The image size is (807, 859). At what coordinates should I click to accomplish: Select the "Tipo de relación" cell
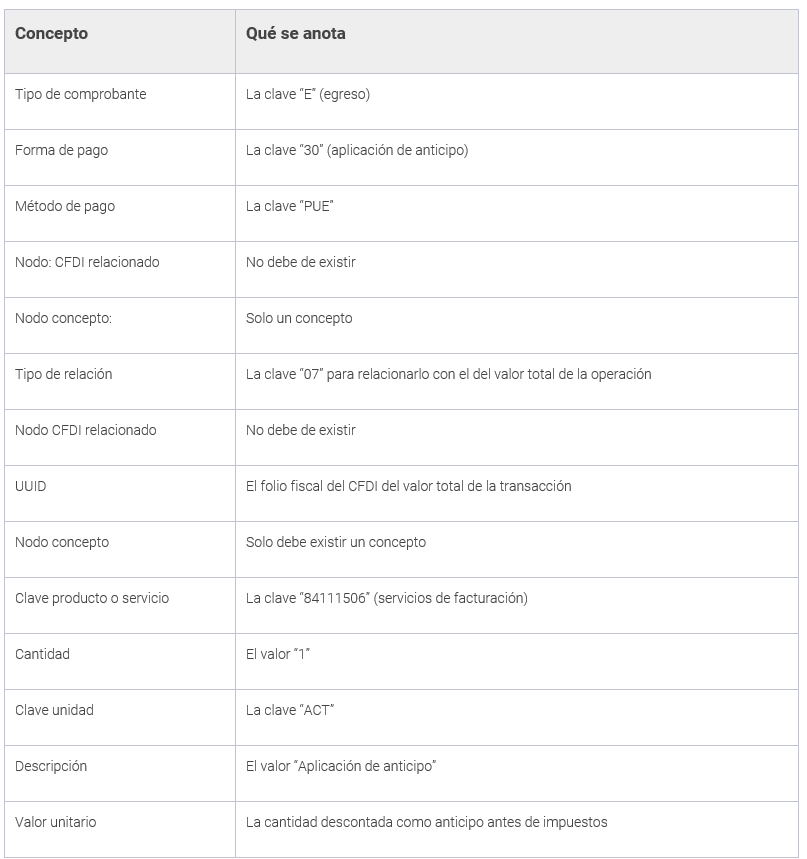[x=64, y=374]
